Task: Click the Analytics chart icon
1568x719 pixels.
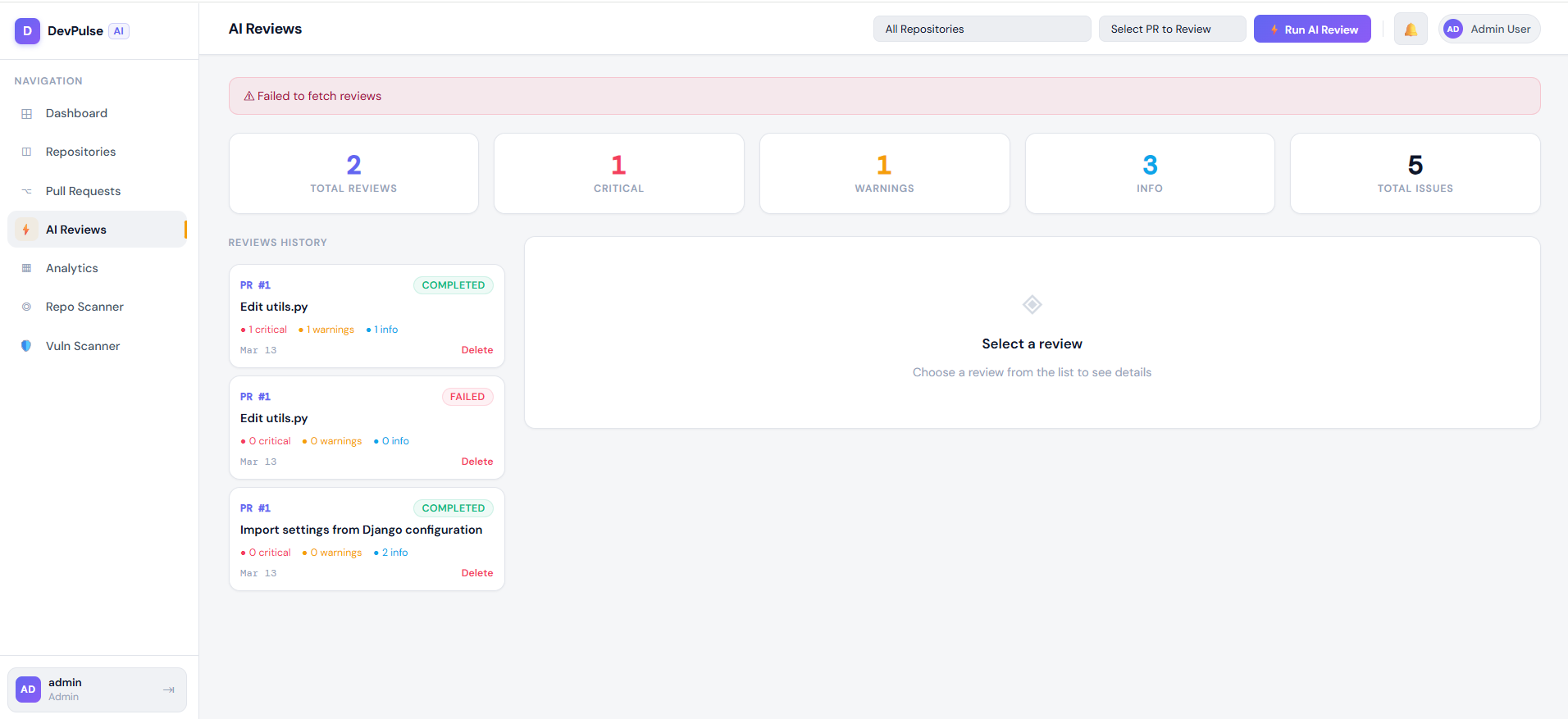Action: point(27,268)
